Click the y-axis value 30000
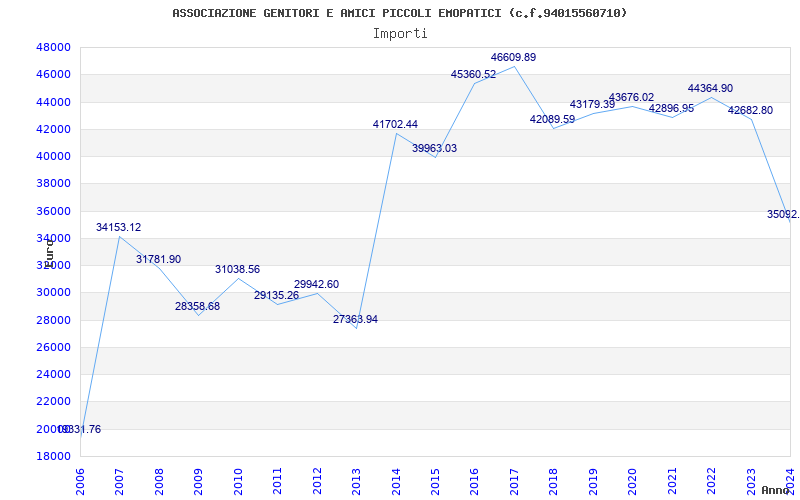The height and width of the screenshot is (500, 800). point(53,293)
